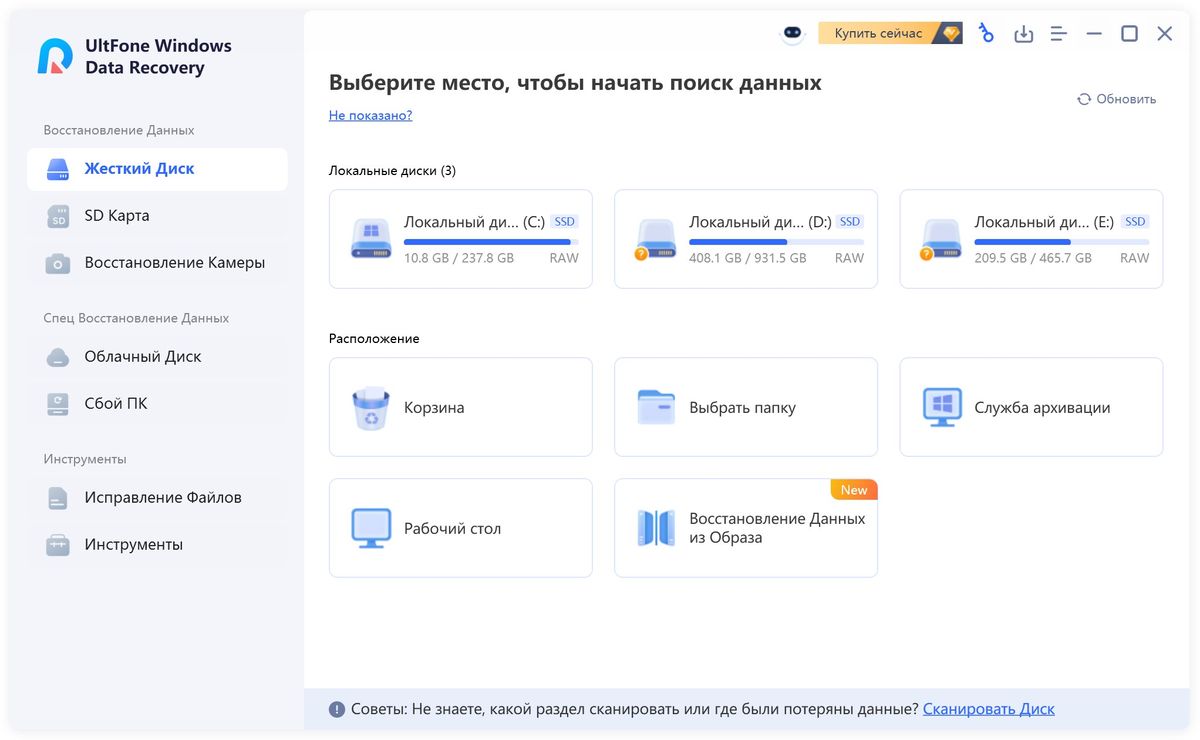Click the key registration icon
Screen dimensions: 1200x740
(986, 34)
